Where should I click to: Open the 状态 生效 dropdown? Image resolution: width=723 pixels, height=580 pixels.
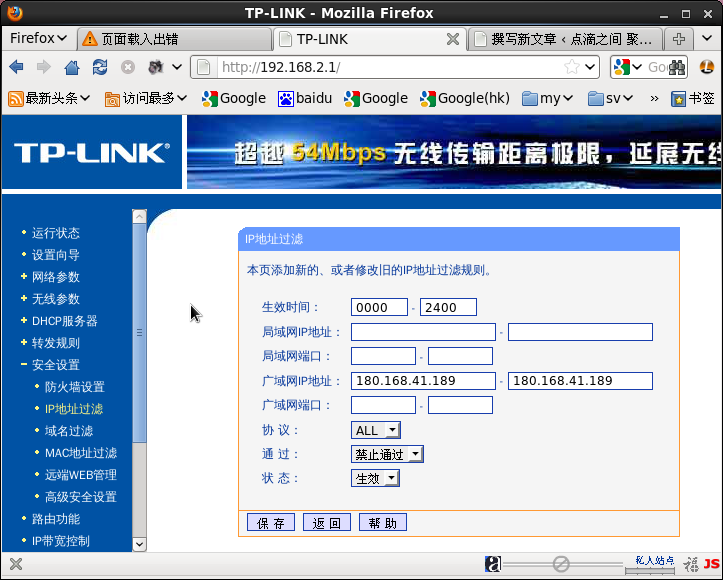pyautogui.click(x=375, y=478)
